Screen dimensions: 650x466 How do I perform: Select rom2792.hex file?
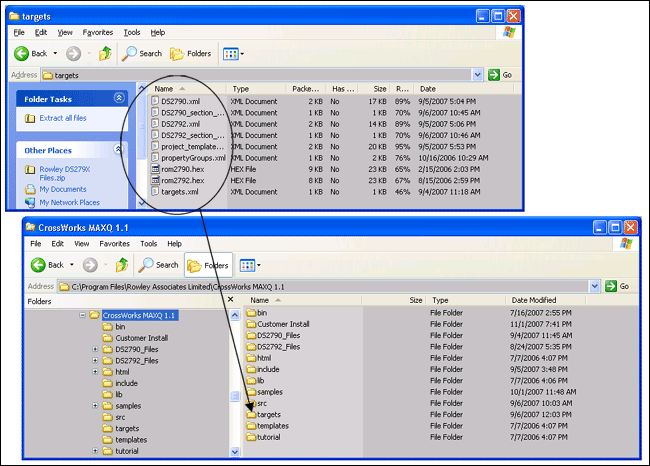(x=183, y=180)
